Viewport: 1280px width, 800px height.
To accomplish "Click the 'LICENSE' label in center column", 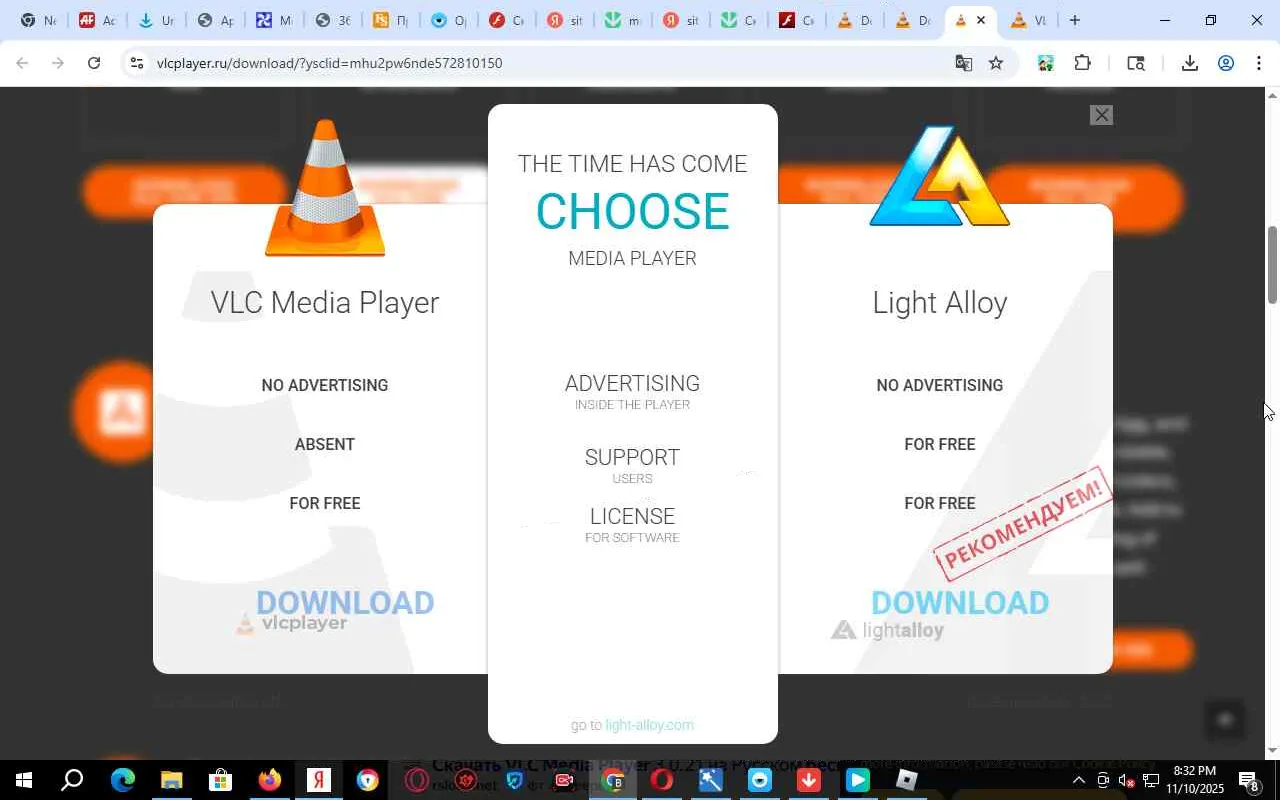I will [x=632, y=516].
